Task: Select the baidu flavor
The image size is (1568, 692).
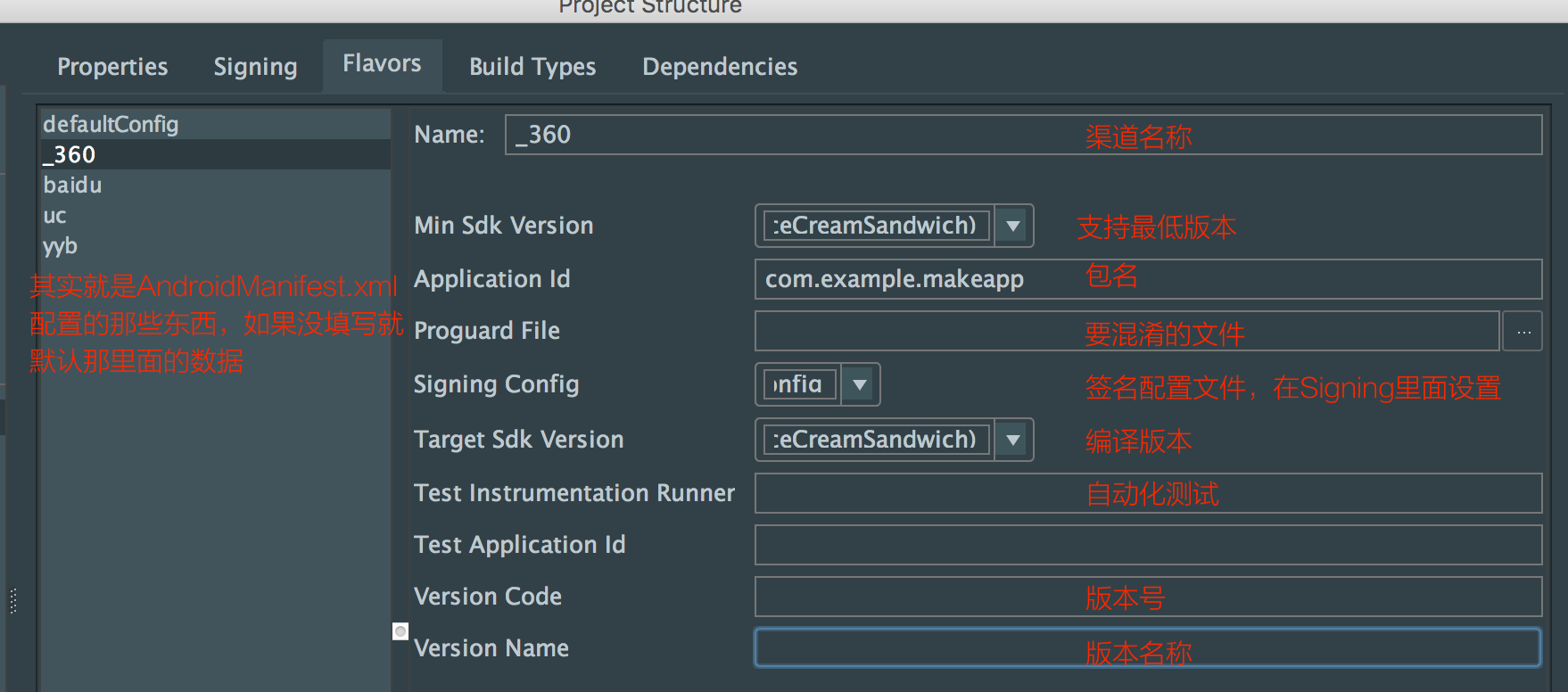Action: (x=72, y=185)
